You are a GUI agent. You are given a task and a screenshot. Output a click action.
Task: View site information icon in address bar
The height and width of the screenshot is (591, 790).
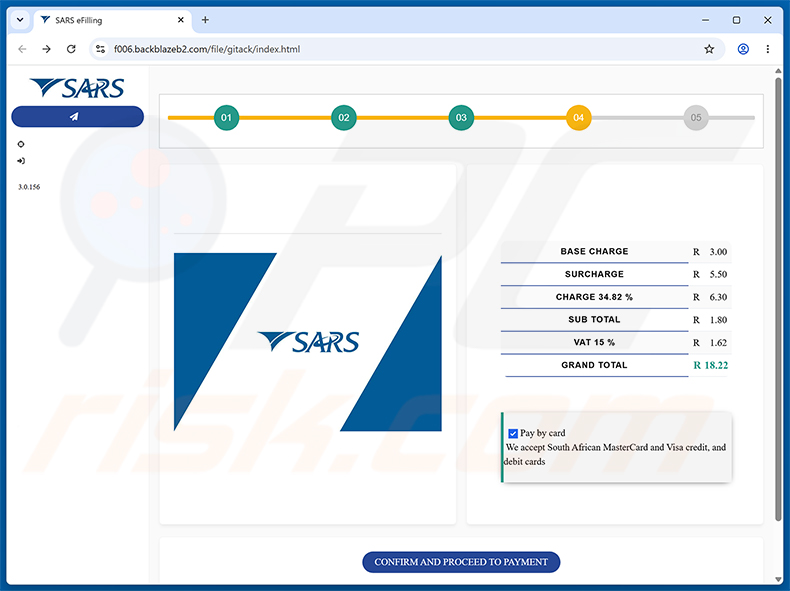(x=100, y=49)
